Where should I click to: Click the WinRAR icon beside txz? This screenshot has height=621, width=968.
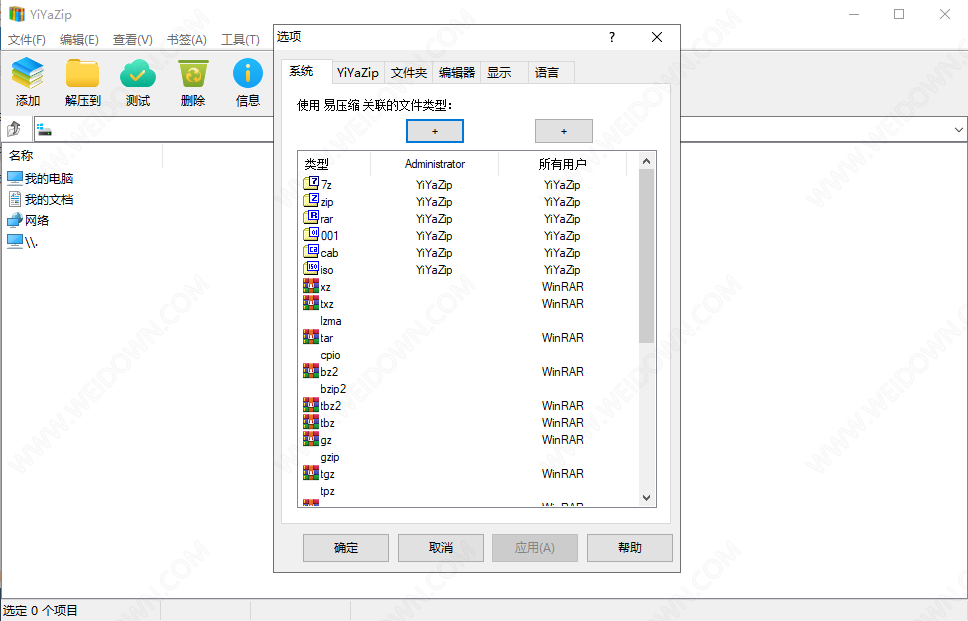311,302
